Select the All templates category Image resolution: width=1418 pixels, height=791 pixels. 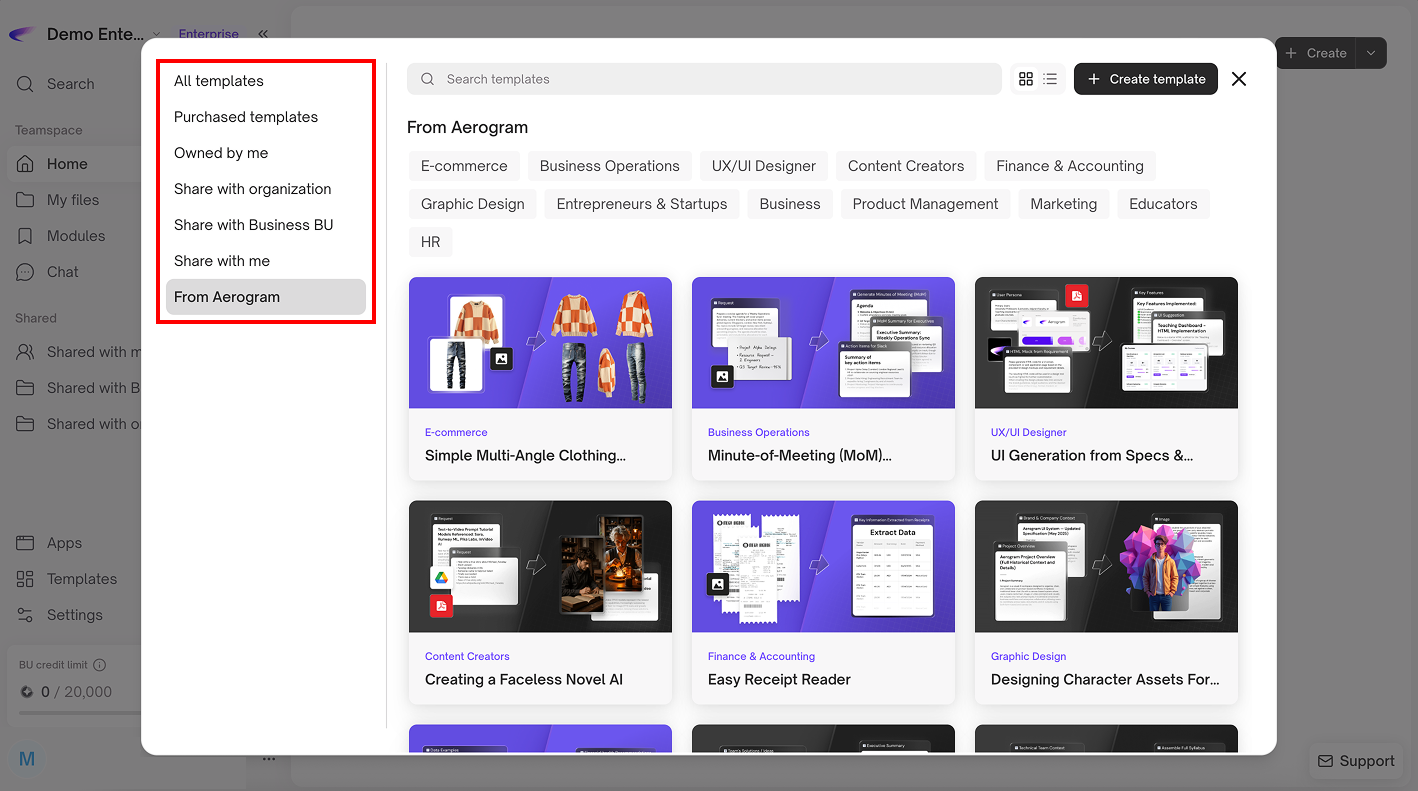click(219, 81)
